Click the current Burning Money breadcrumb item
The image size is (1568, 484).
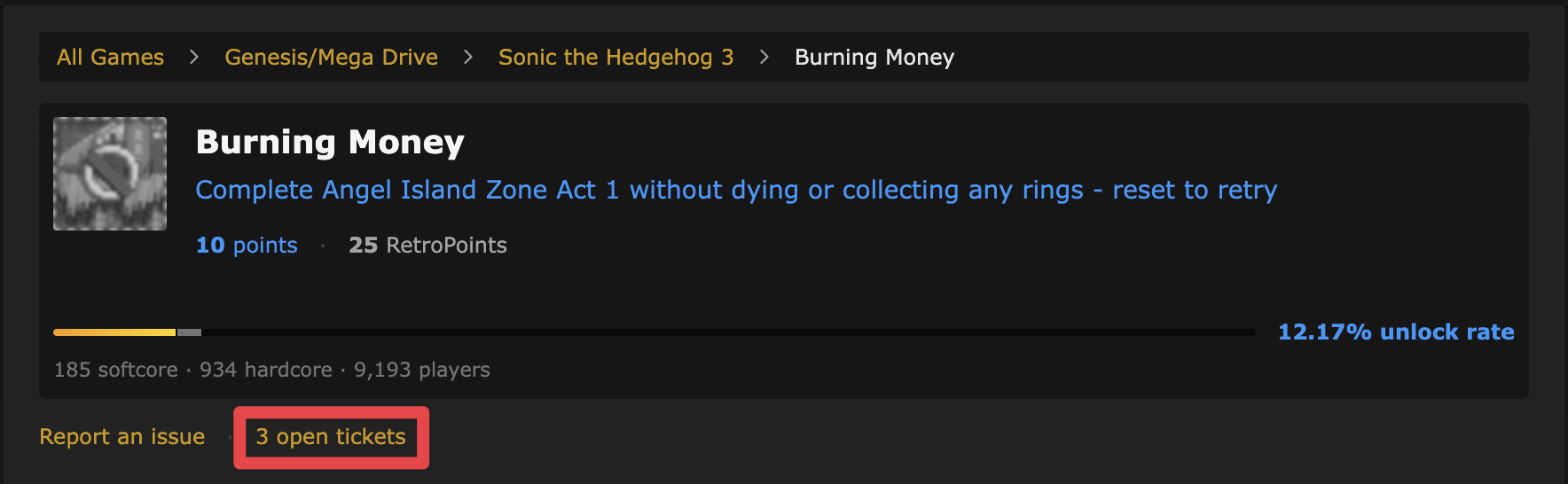coord(874,58)
